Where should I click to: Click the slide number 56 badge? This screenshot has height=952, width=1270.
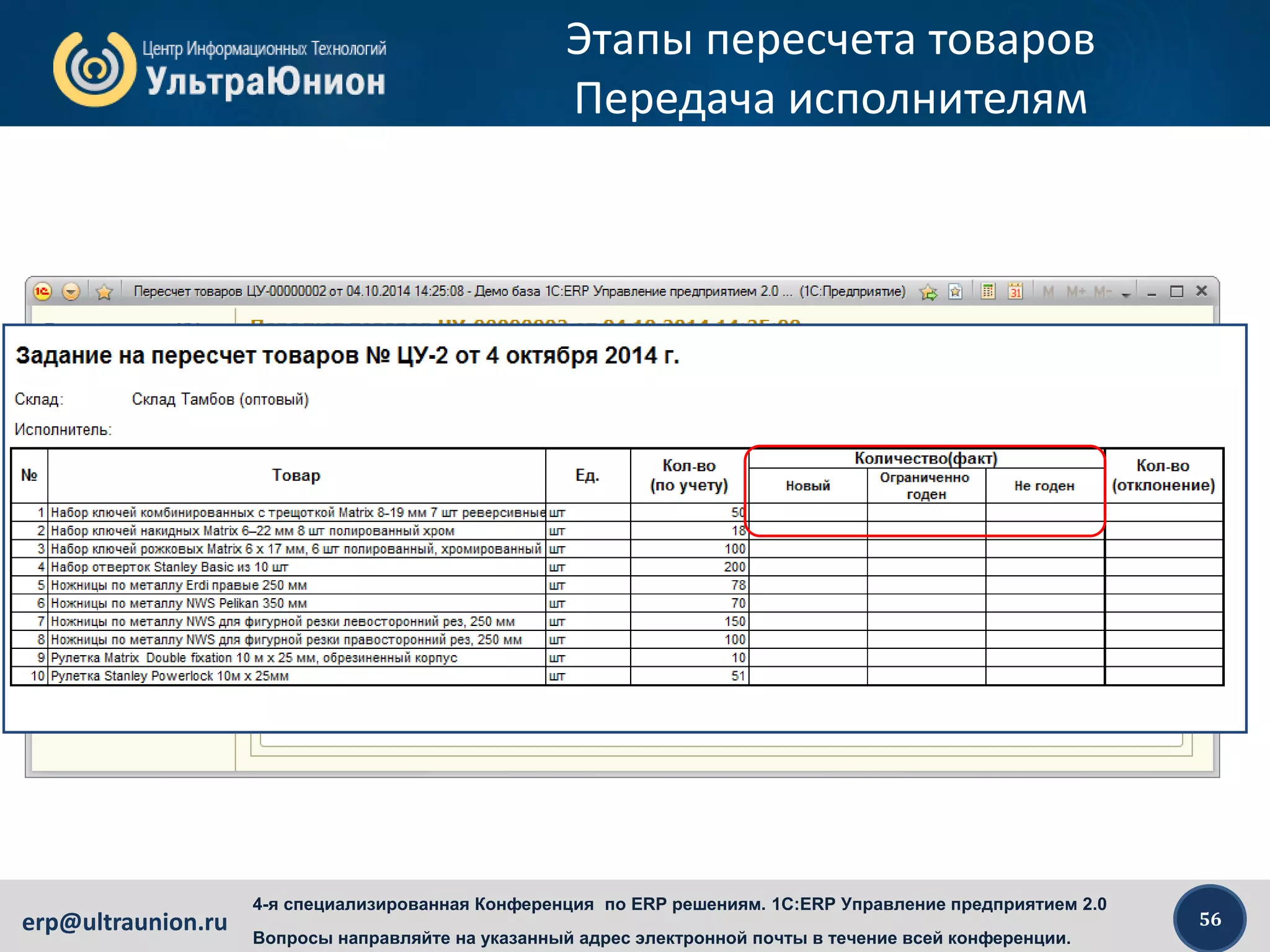(x=1210, y=919)
